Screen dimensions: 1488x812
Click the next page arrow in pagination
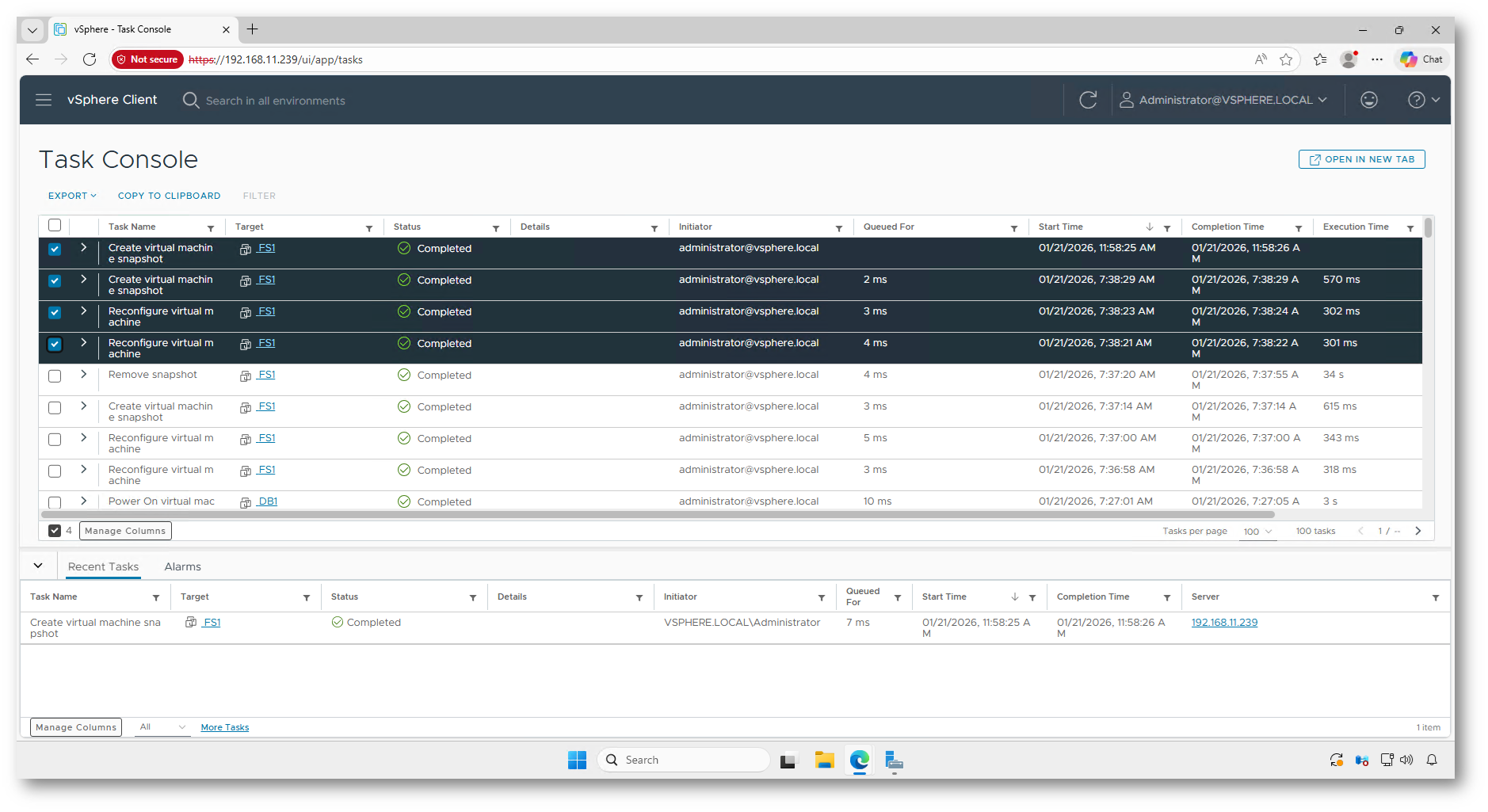[1417, 531]
